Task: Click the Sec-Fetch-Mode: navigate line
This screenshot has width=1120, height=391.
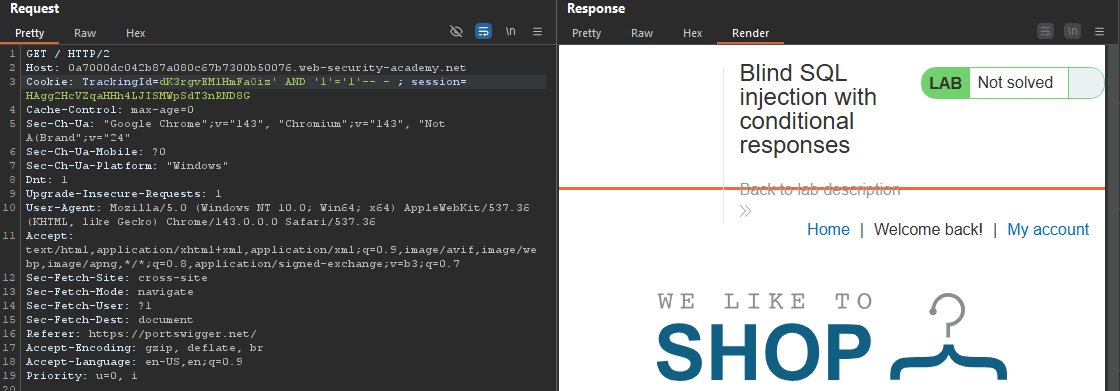Action: coord(110,292)
